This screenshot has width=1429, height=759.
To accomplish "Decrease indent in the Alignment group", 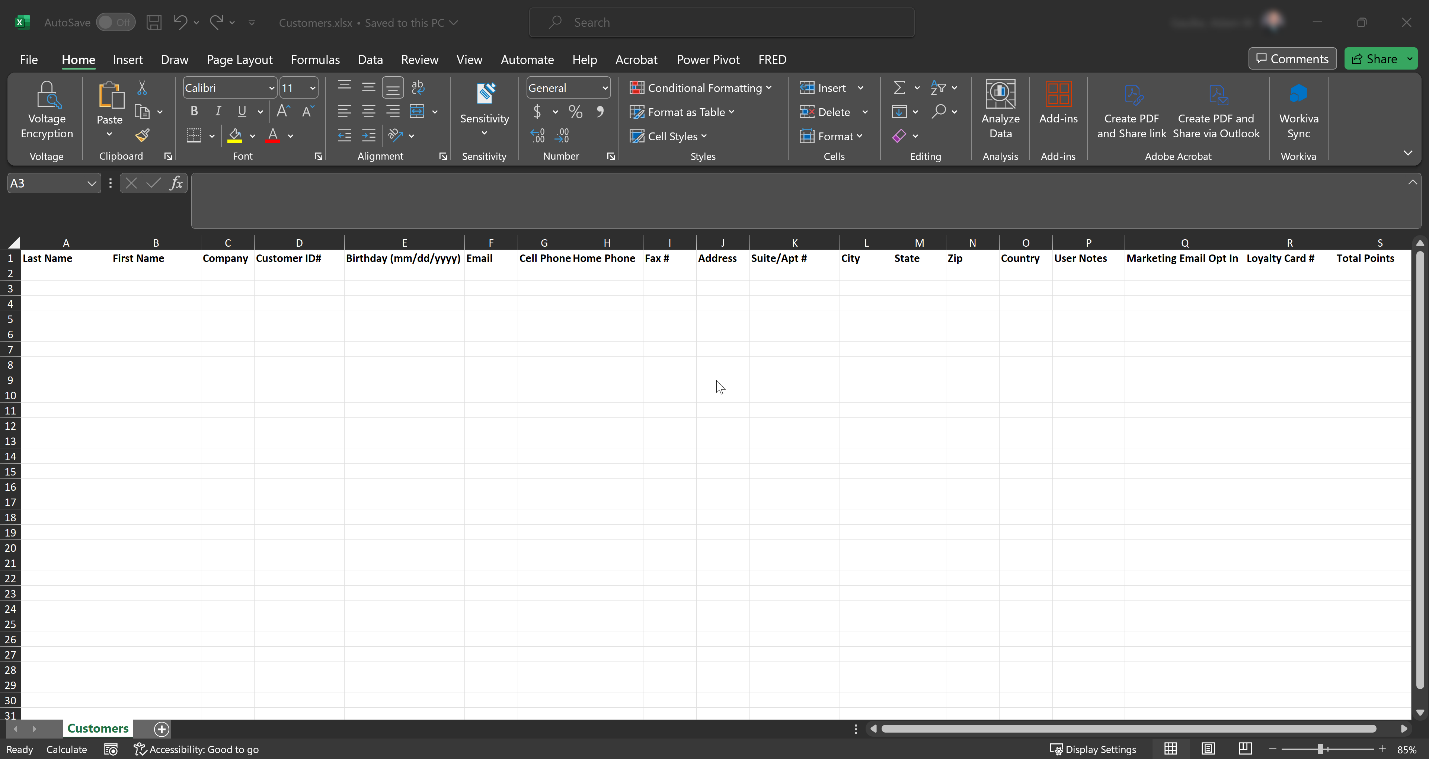I will (x=344, y=135).
